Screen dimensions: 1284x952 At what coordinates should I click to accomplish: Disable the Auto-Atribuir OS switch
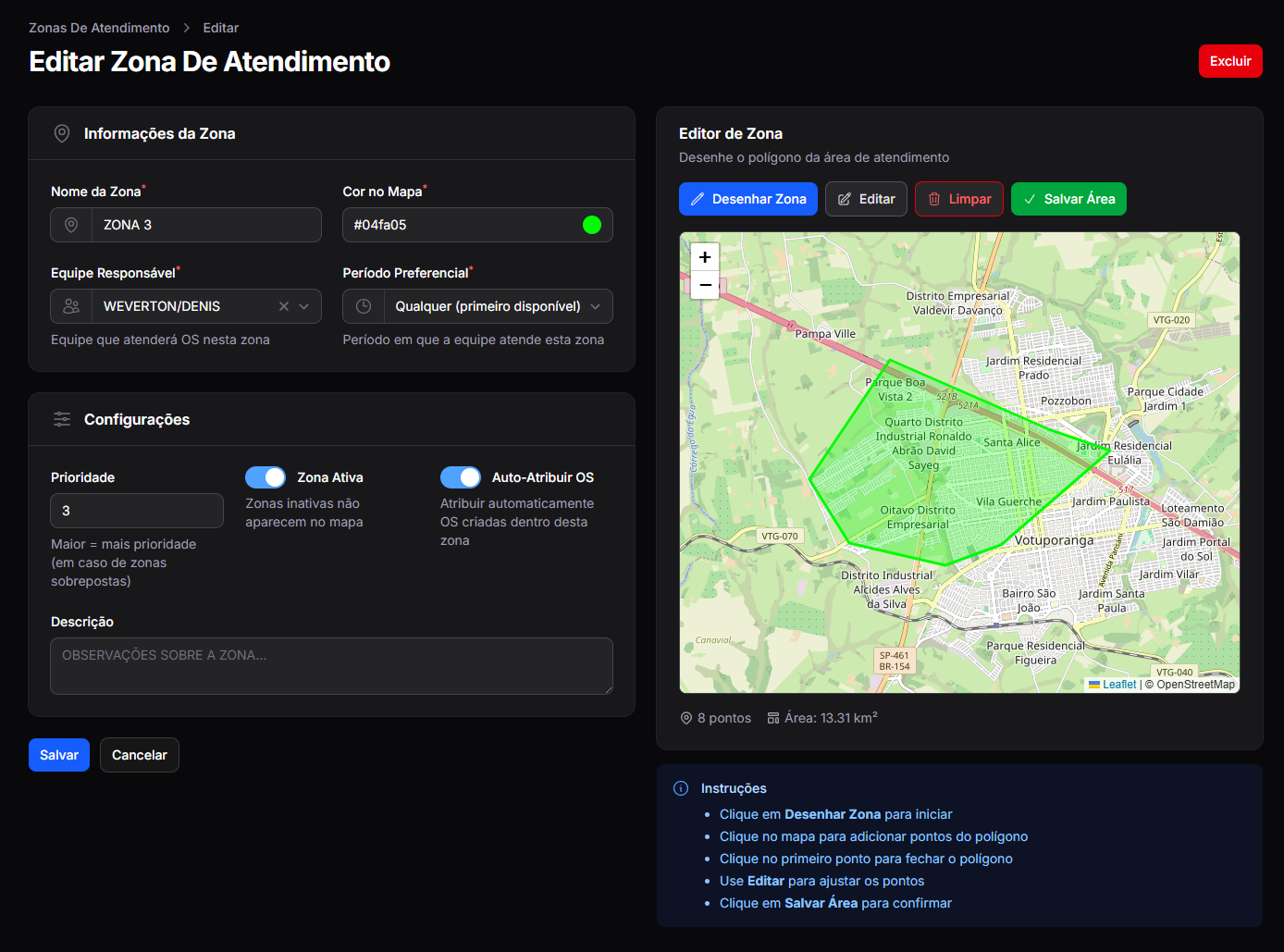click(461, 477)
